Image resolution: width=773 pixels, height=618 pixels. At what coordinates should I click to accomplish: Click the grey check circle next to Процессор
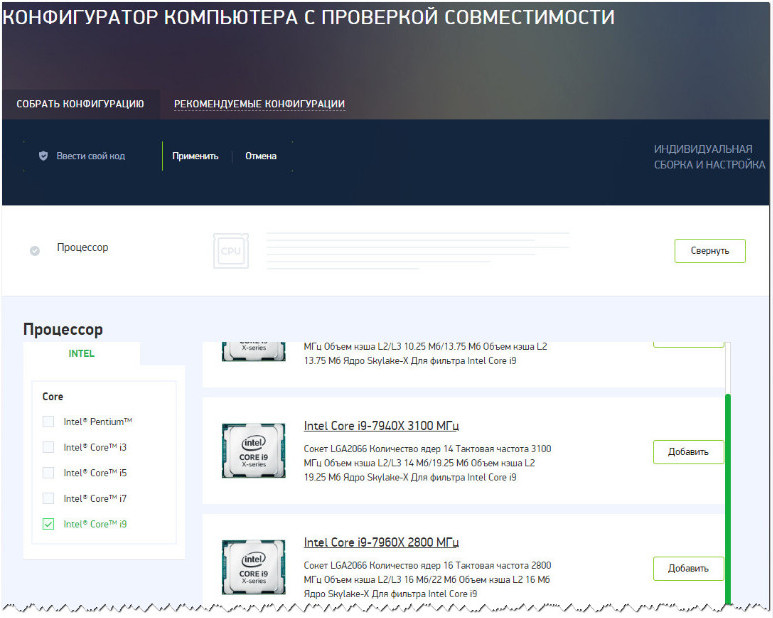pyautogui.click(x=35, y=251)
